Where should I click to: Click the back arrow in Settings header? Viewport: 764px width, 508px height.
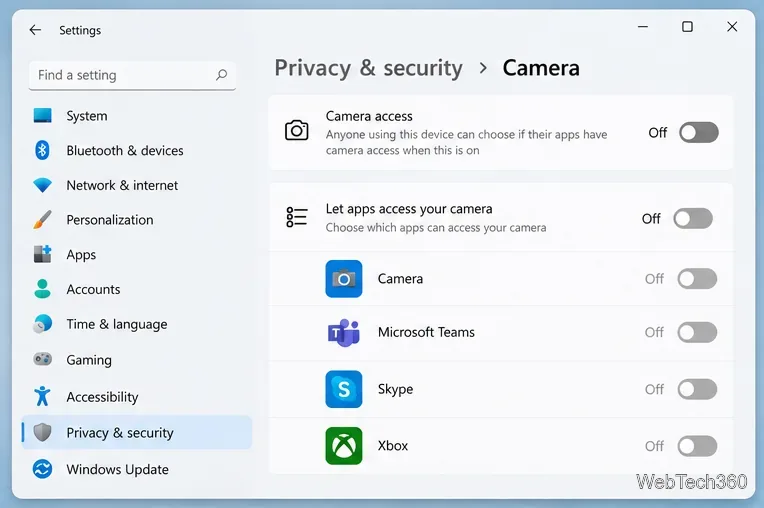point(35,30)
